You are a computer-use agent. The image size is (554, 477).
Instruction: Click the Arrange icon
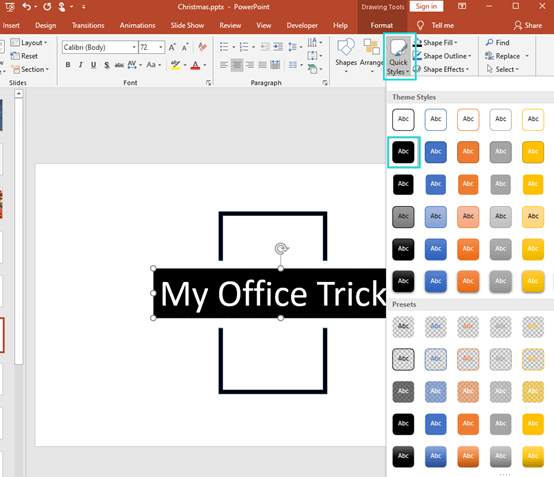click(x=372, y=47)
